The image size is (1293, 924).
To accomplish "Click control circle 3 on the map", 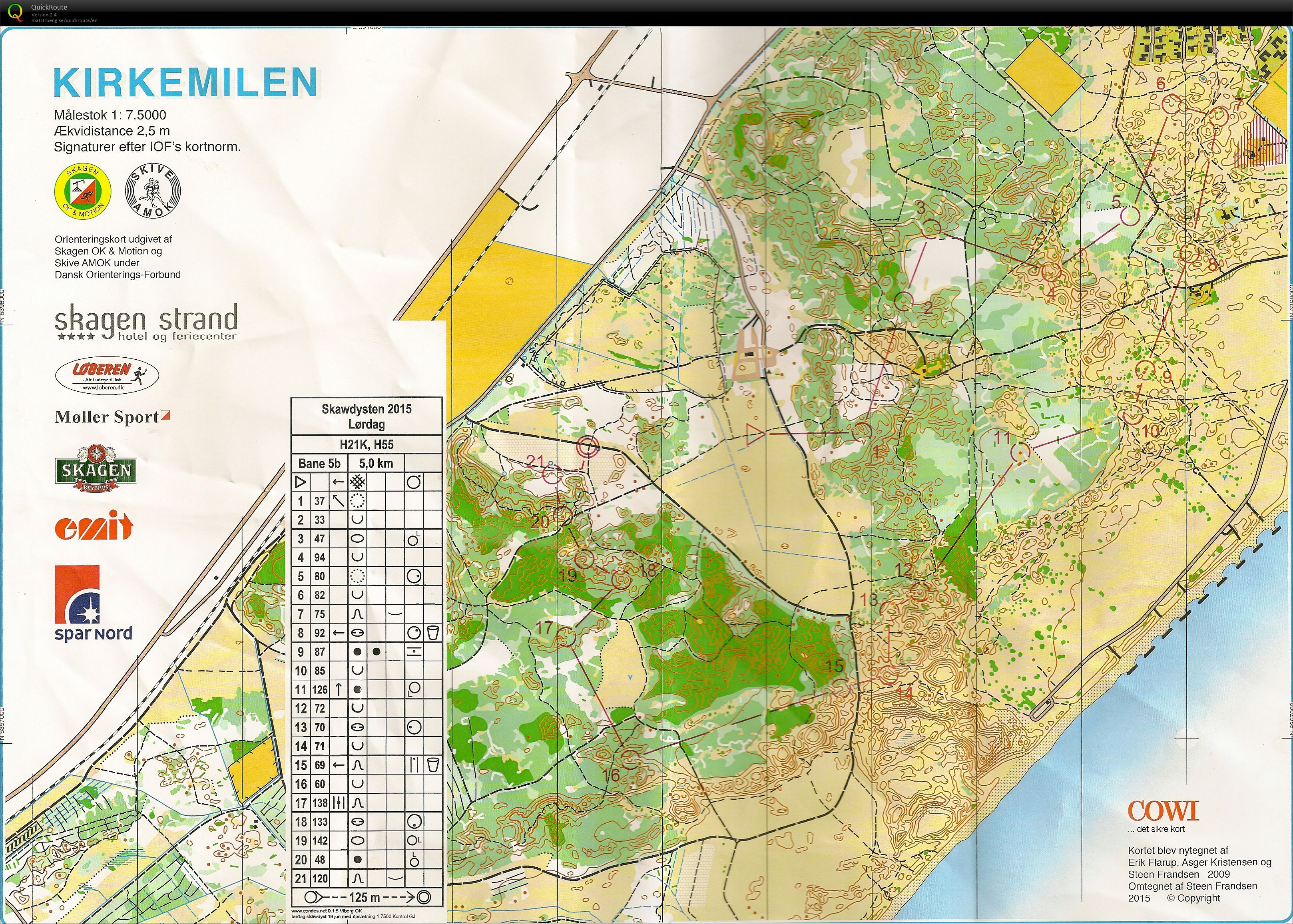I will tap(931, 228).
